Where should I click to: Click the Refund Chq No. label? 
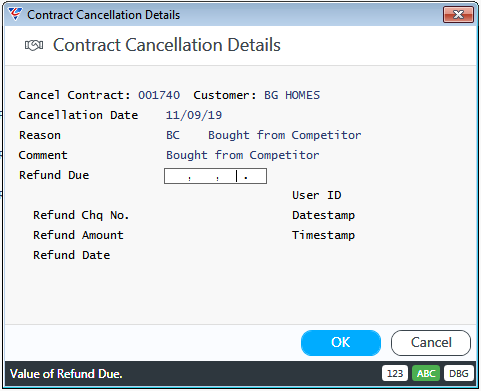pos(81,215)
